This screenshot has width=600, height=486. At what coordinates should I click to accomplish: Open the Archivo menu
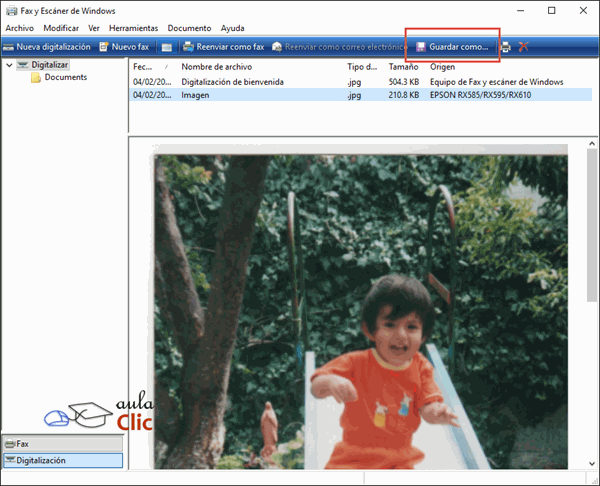click(20, 28)
